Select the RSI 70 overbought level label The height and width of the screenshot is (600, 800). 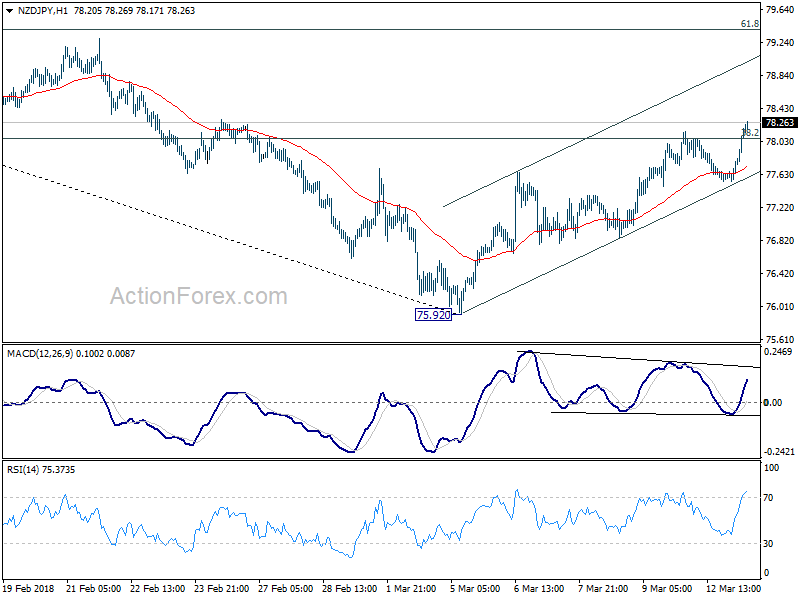point(768,497)
